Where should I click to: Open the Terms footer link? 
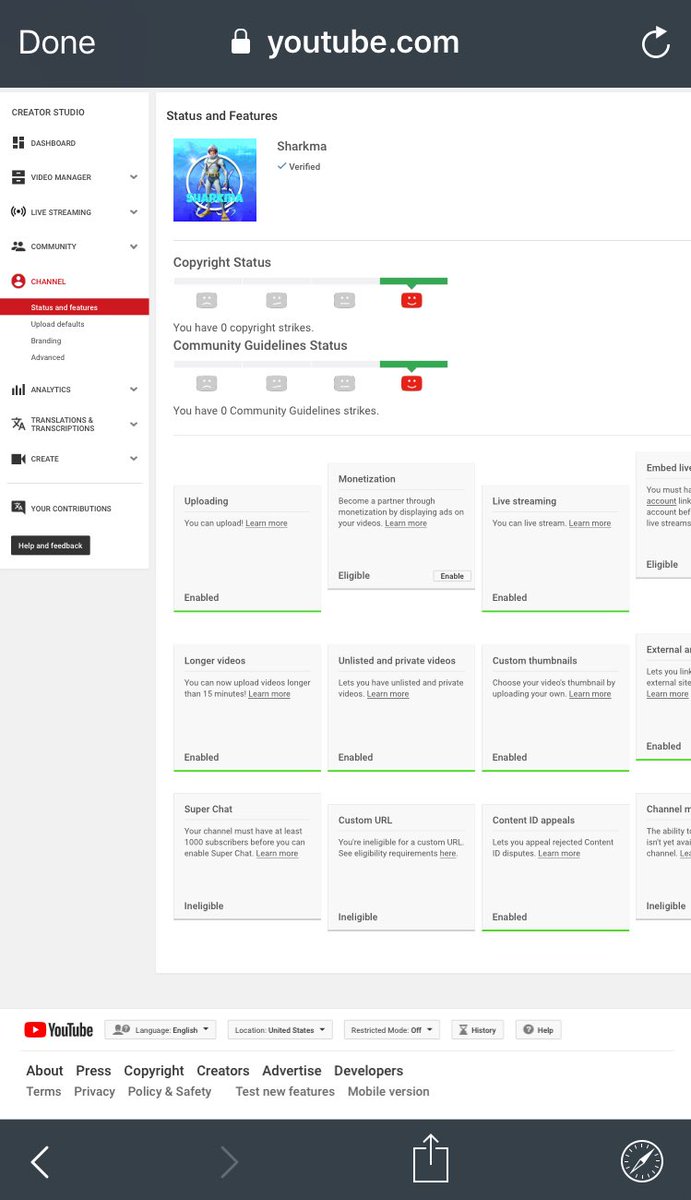click(x=43, y=1091)
